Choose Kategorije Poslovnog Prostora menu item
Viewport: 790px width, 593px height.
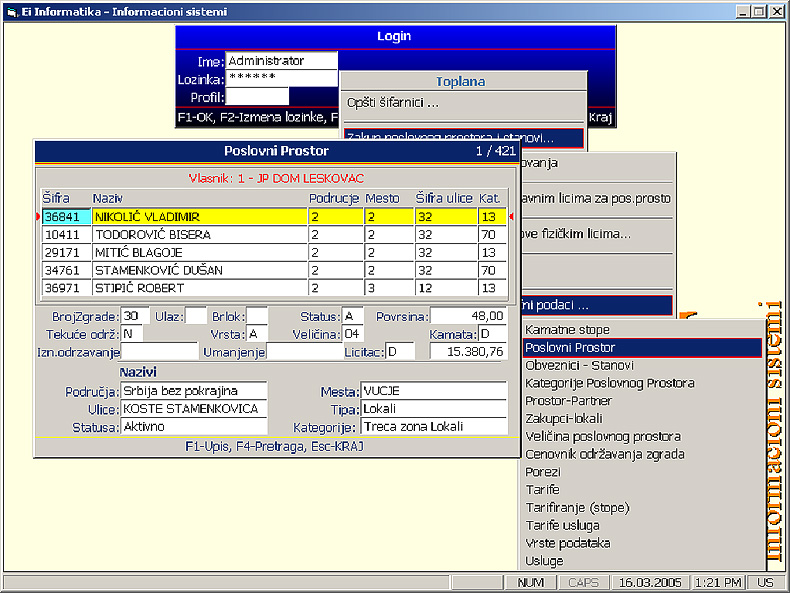coord(610,383)
